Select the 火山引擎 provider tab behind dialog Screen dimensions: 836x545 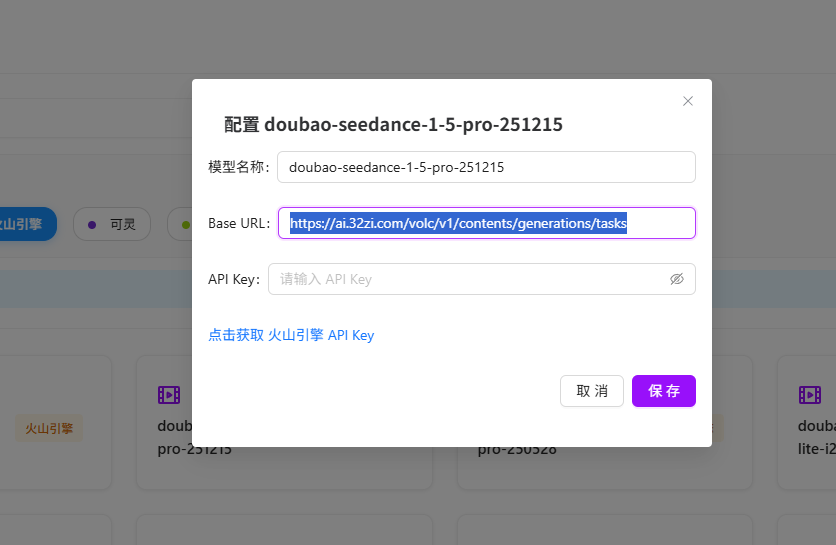[27, 224]
